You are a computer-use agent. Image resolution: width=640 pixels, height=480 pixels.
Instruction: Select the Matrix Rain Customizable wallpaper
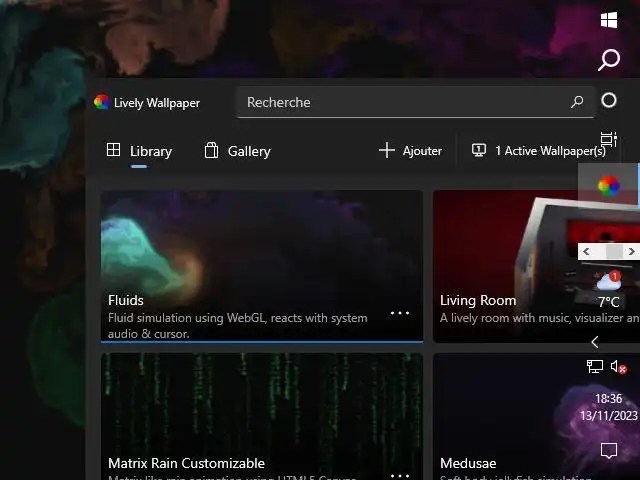click(262, 416)
